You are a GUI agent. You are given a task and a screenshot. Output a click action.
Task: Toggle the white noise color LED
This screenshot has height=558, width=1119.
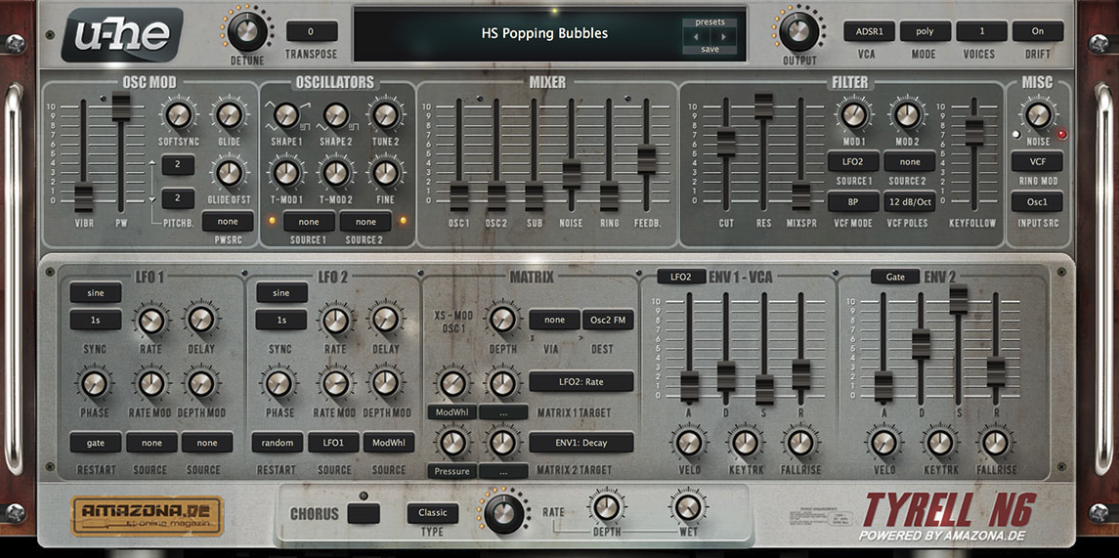click(1016, 134)
